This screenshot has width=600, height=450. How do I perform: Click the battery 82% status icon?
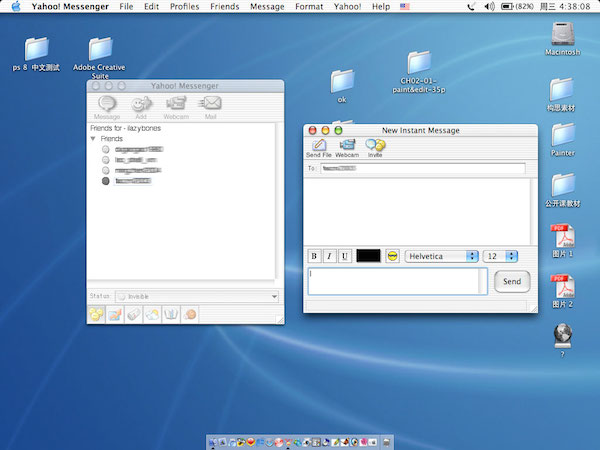point(517,7)
